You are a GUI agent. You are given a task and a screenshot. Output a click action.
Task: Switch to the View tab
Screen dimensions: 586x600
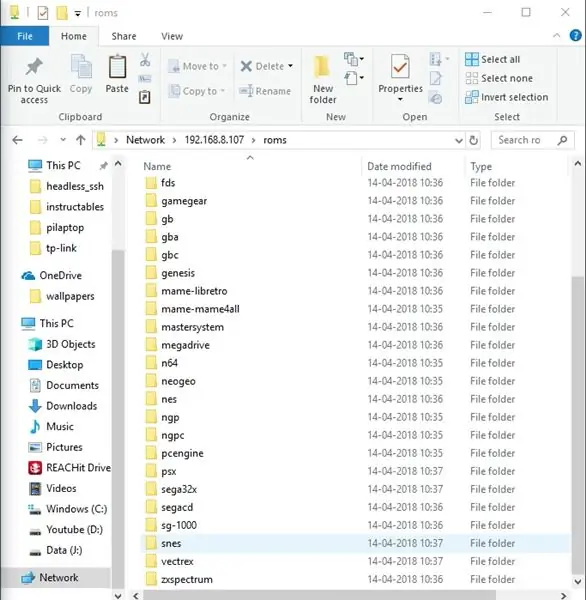[x=172, y=36]
